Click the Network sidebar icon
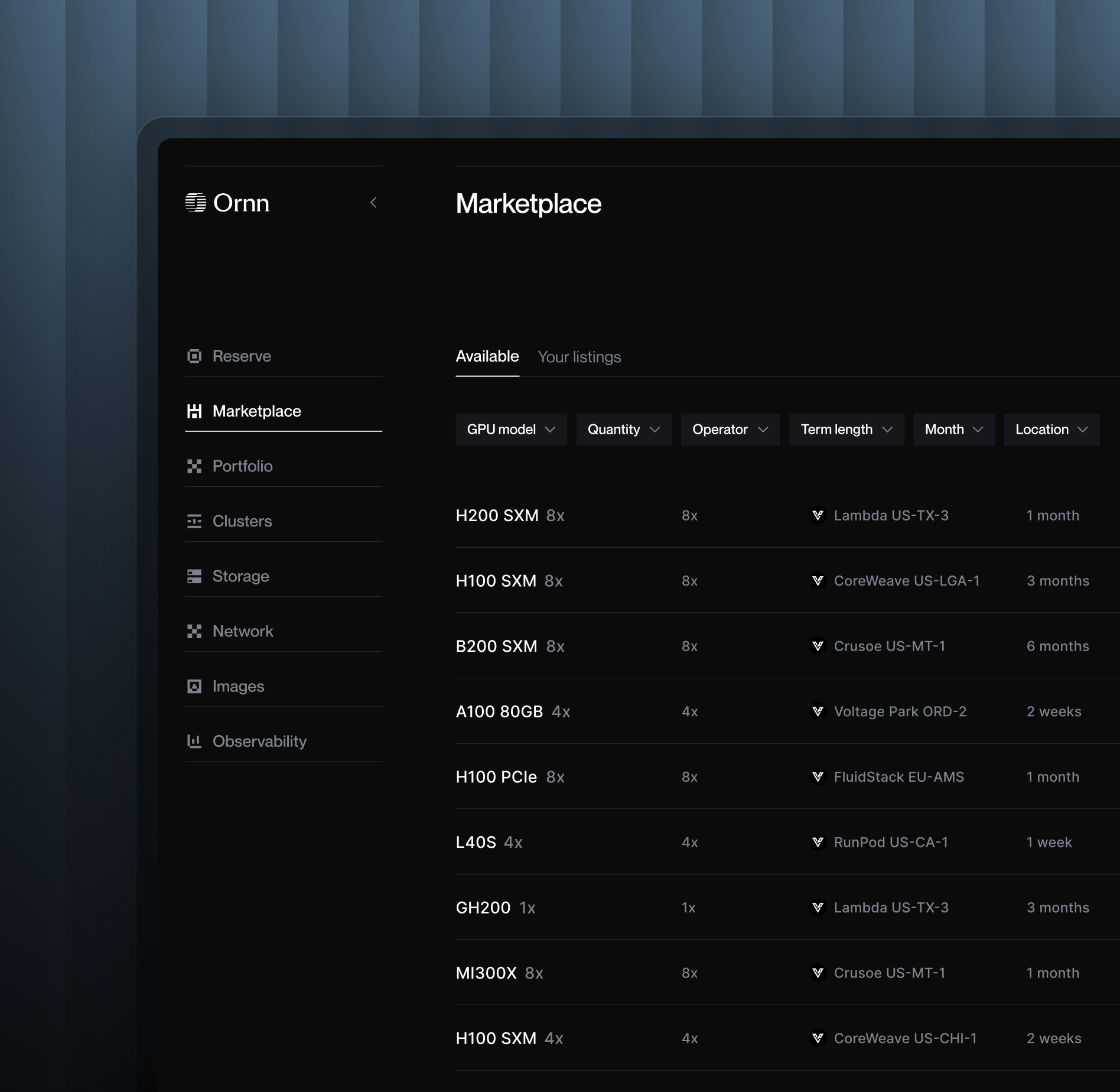The image size is (1120, 1092). point(194,630)
